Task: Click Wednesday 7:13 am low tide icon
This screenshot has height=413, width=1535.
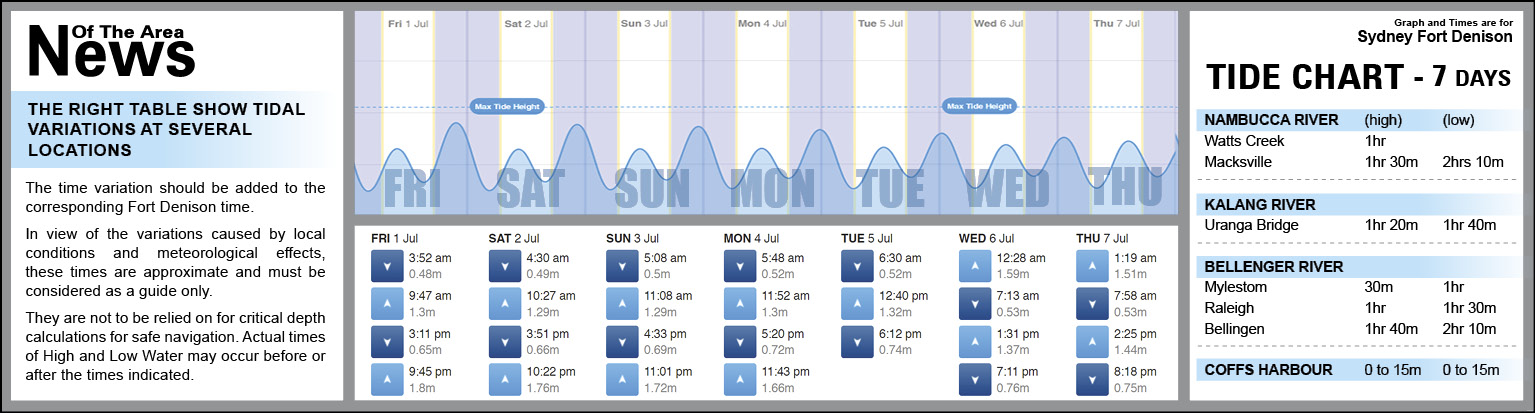Action: point(975,303)
